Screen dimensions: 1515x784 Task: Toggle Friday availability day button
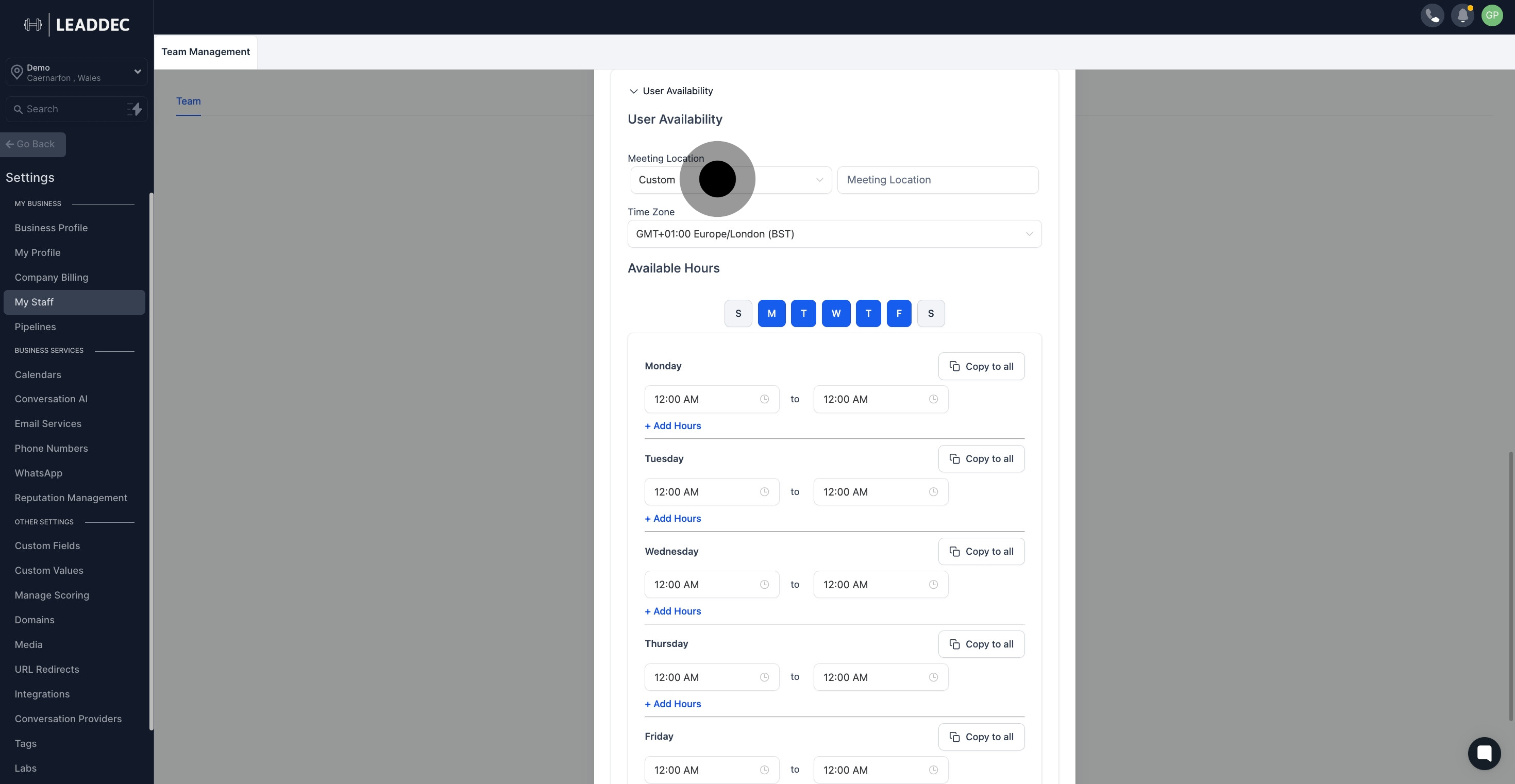click(x=899, y=313)
